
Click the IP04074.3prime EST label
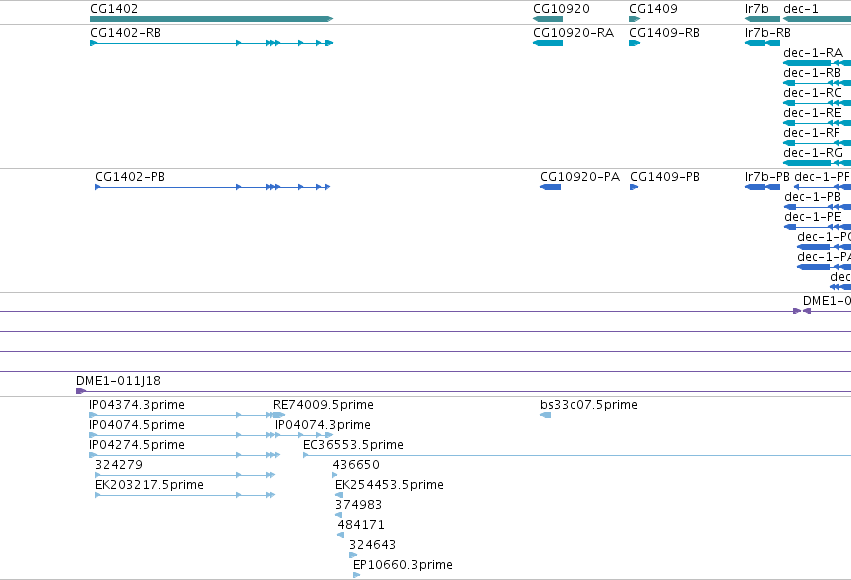(x=323, y=425)
